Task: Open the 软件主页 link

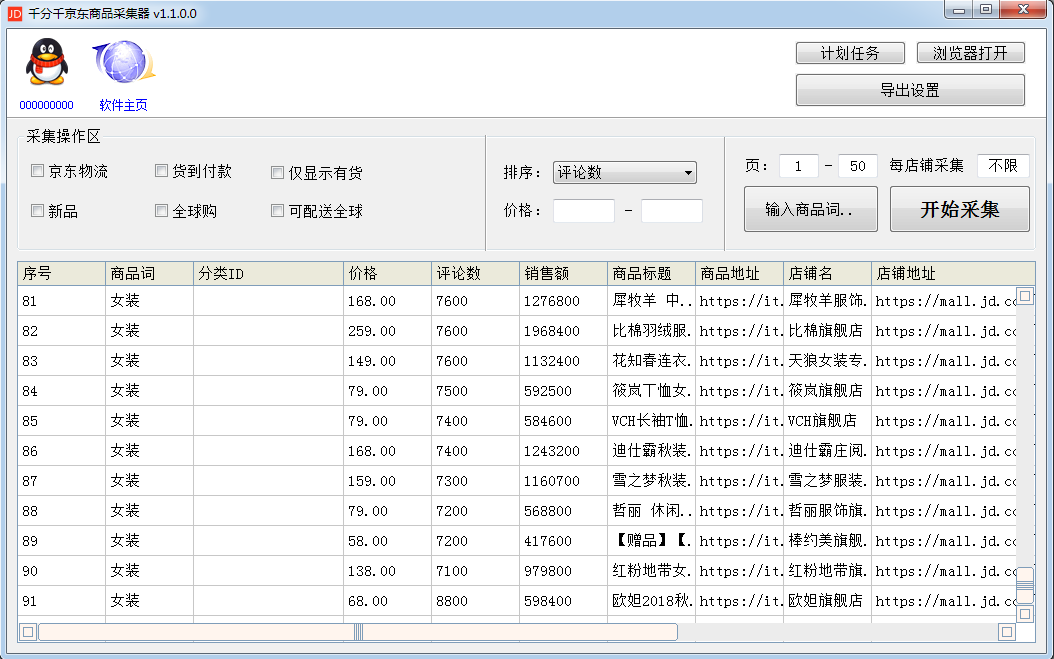Action: (124, 105)
